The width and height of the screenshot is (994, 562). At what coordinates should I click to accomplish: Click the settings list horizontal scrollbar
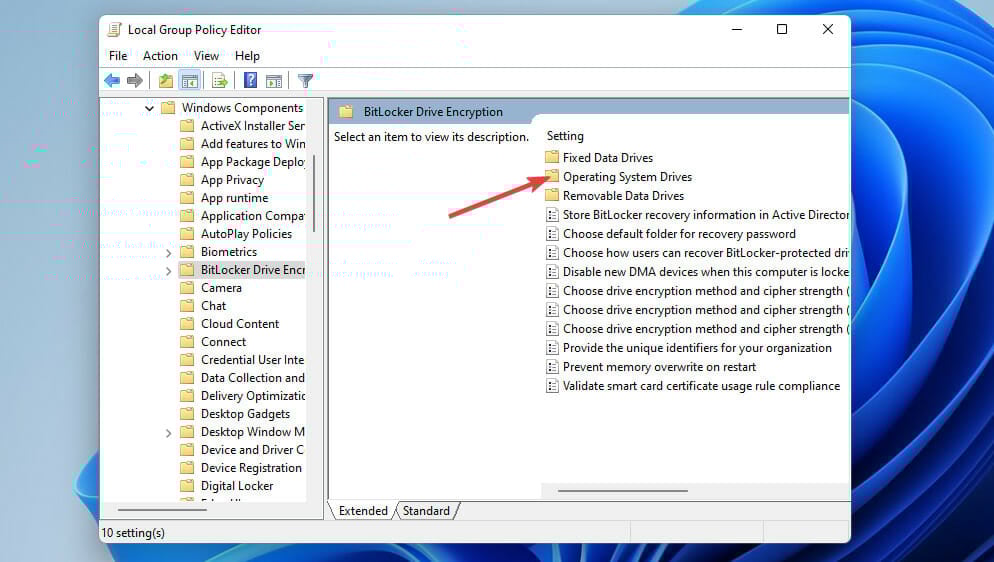623,490
